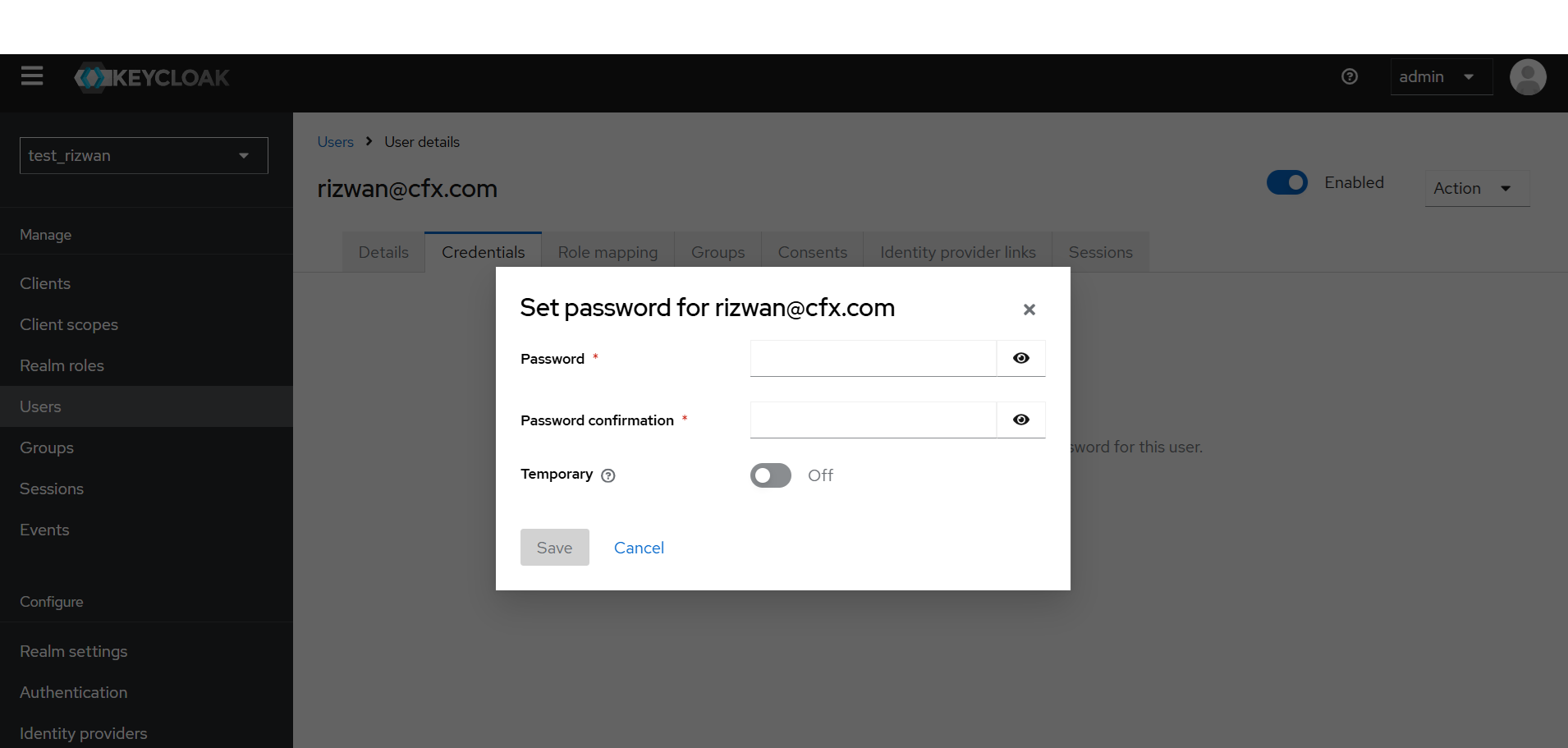Viewport: 1568px width, 748px height.
Task: Expand the Action dropdown
Action: pyautogui.click(x=1477, y=188)
